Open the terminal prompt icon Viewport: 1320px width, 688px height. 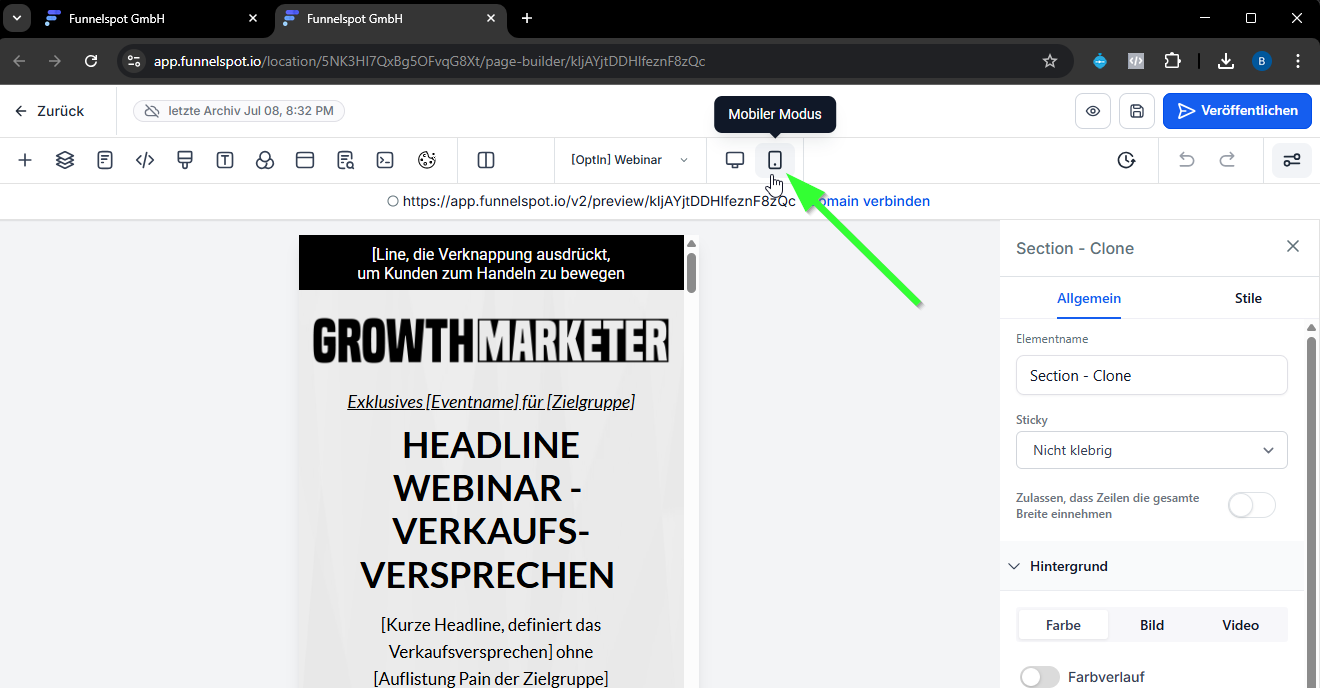[385, 160]
